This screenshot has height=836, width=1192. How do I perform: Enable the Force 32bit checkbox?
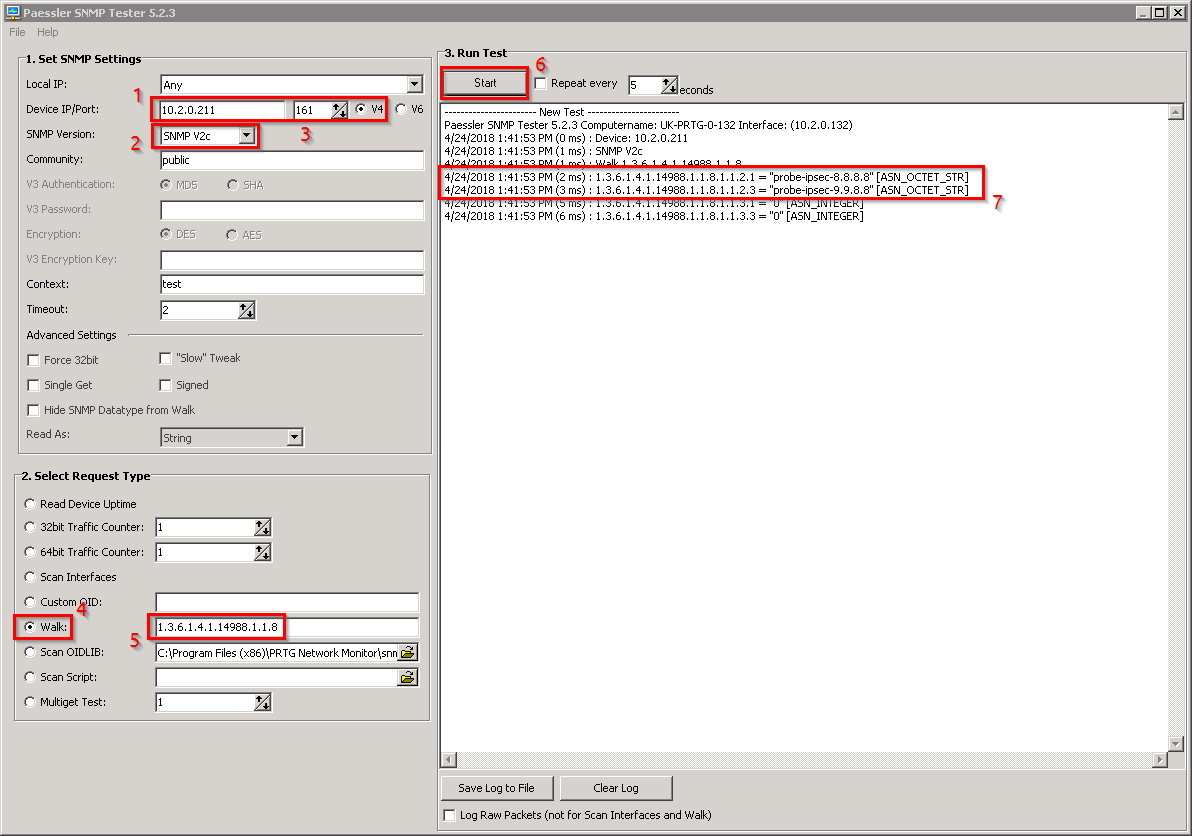(x=33, y=360)
